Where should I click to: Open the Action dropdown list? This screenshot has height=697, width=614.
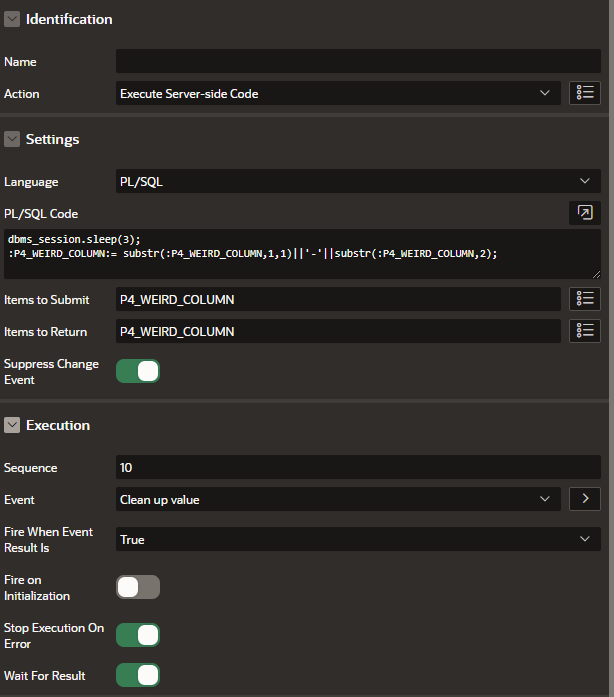click(337, 94)
